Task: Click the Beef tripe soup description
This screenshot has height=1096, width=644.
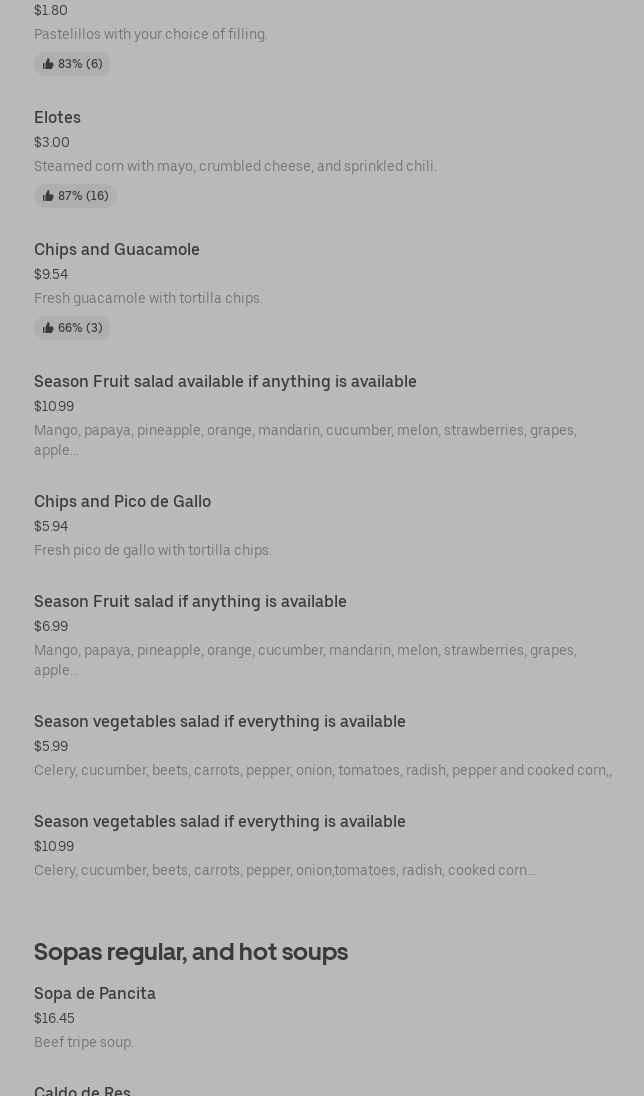Action: (84, 1042)
